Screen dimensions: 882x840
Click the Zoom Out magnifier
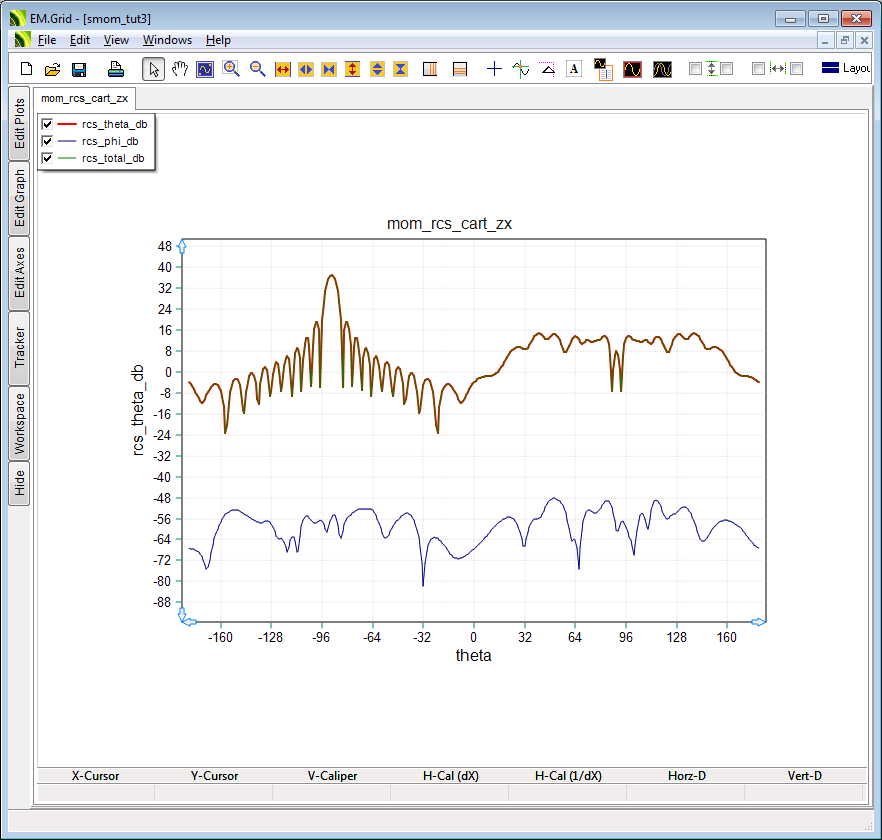point(257,69)
